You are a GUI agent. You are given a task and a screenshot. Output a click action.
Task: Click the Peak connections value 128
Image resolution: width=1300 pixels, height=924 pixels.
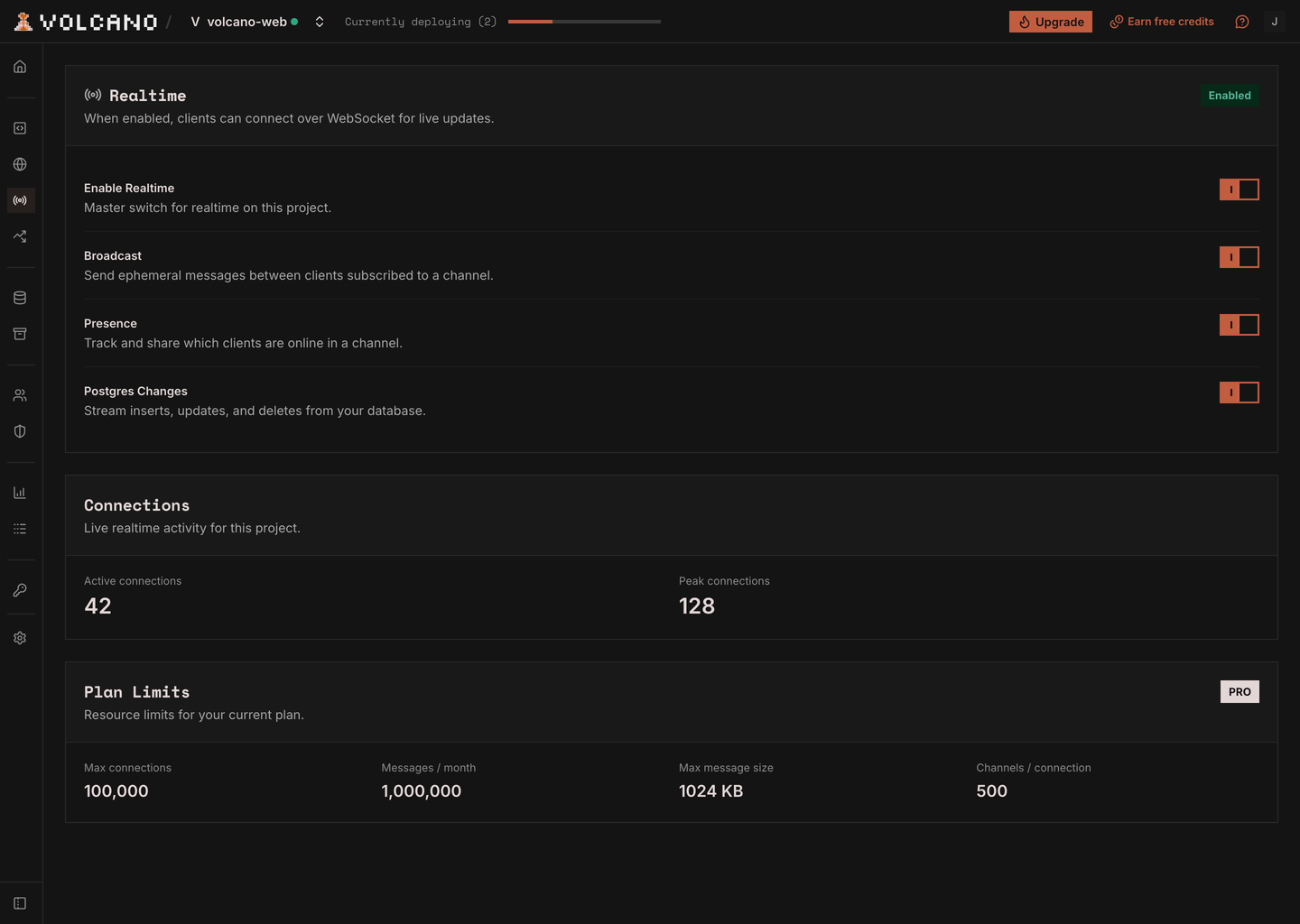(697, 606)
